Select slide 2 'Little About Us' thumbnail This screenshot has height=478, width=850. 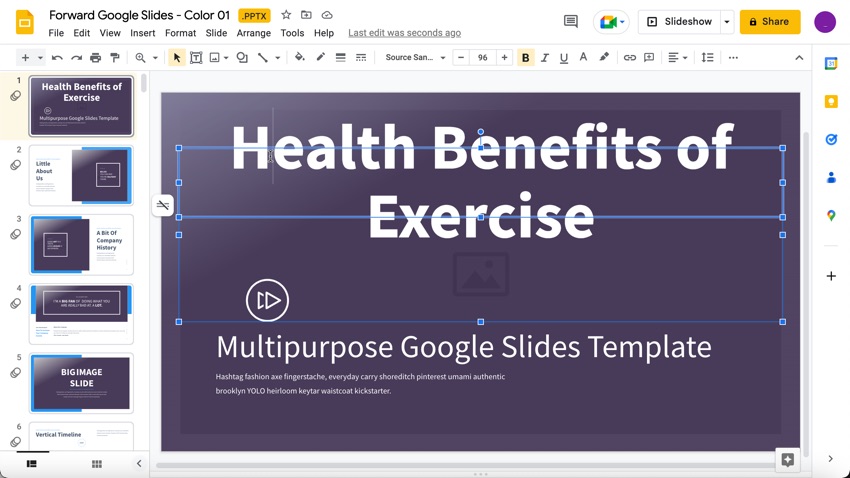coord(81,175)
